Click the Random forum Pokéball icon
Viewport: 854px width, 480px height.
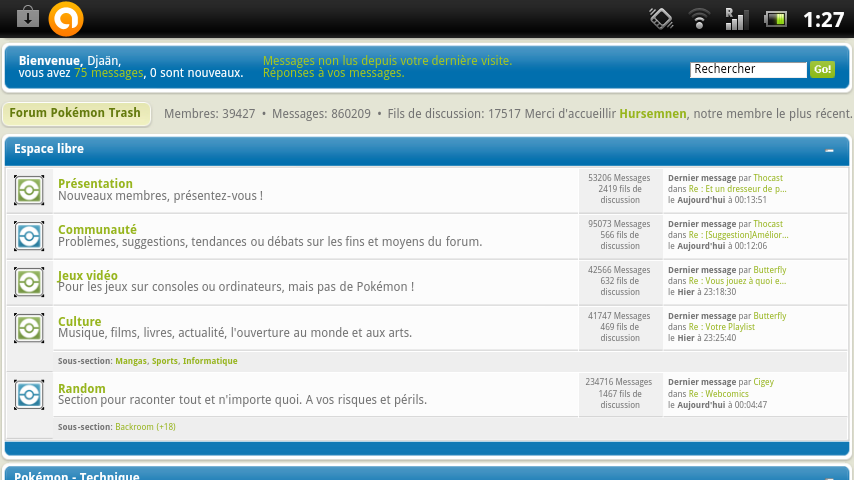(29, 395)
